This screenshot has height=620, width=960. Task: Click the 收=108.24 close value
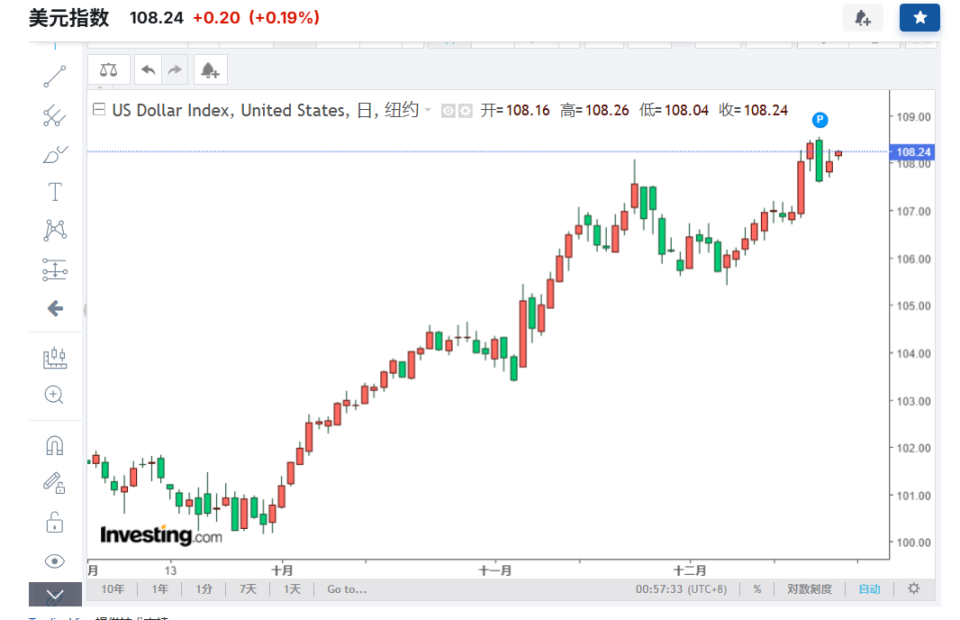click(753, 110)
